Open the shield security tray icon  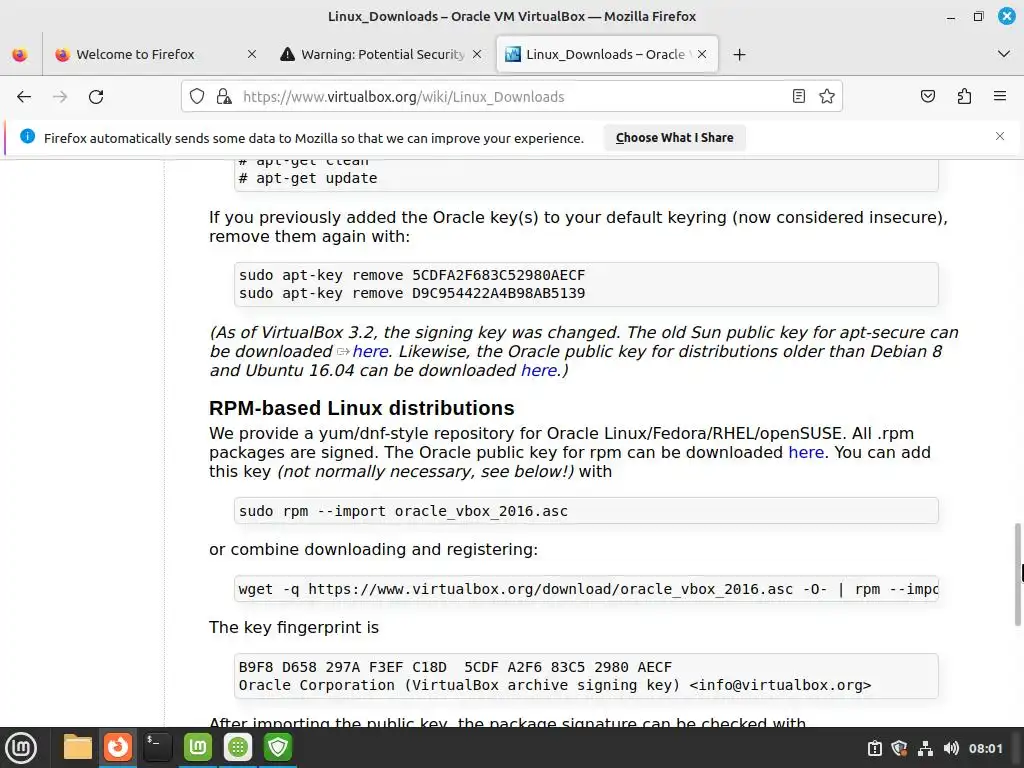point(899,748)
